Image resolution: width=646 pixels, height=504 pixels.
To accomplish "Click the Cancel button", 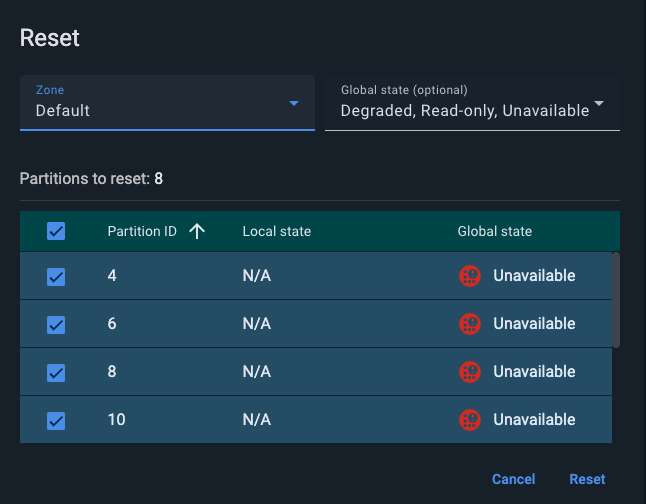I will pos(513,479).
